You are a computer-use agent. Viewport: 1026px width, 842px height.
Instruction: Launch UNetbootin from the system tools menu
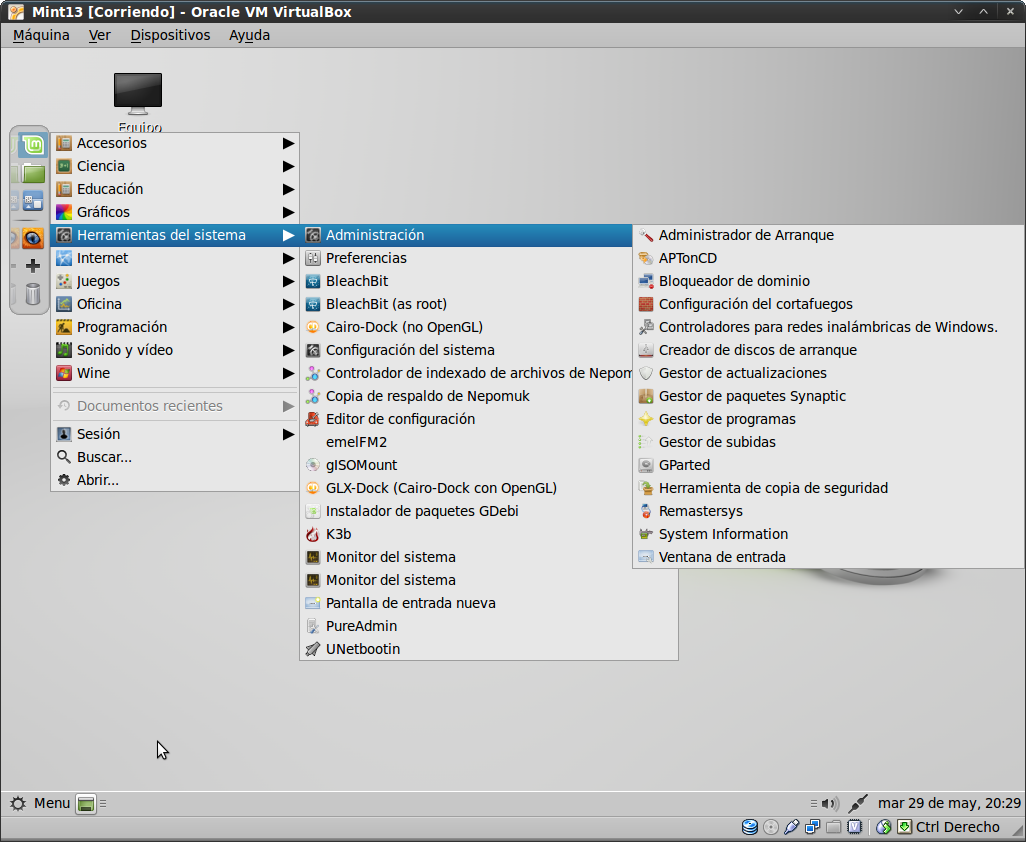(x=362, y=649)
